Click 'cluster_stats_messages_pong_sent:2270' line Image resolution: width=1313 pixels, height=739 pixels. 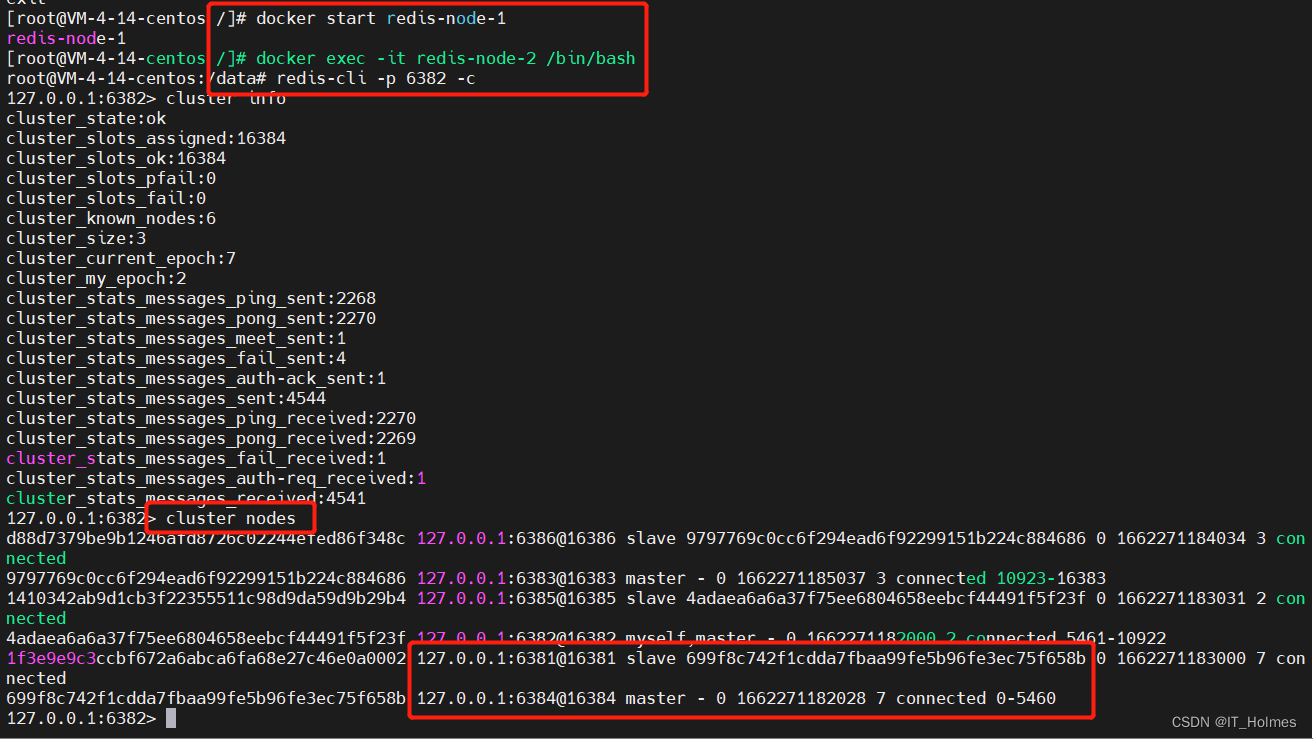coord(191,318)
